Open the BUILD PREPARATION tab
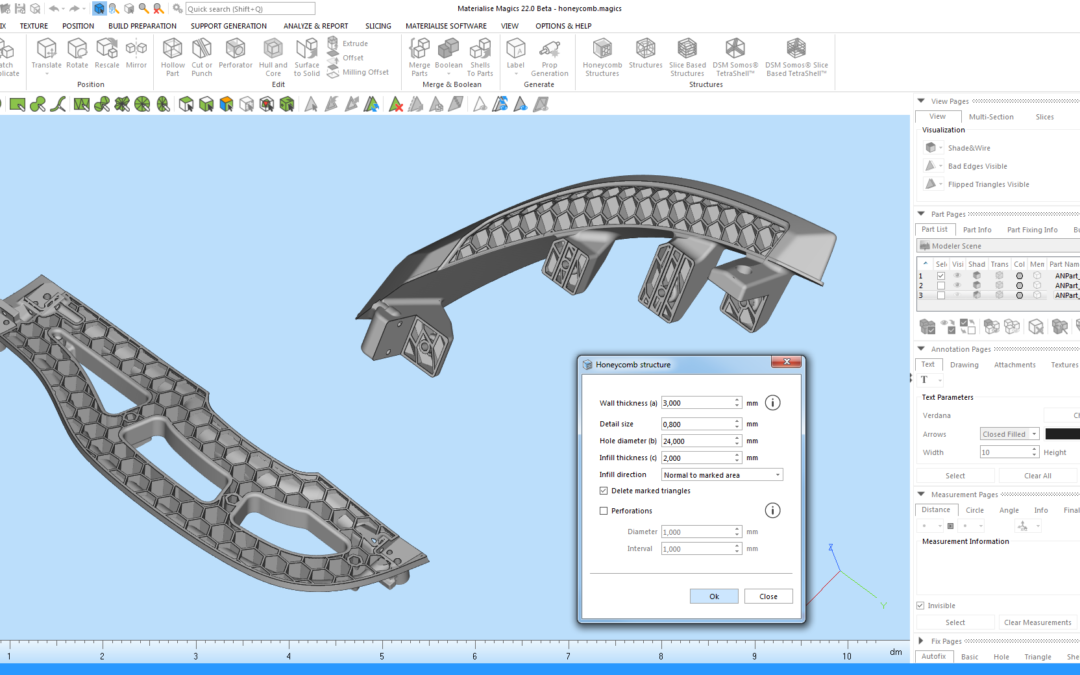1080x675 pixels. pyautogui.click(x=142, y=26)
